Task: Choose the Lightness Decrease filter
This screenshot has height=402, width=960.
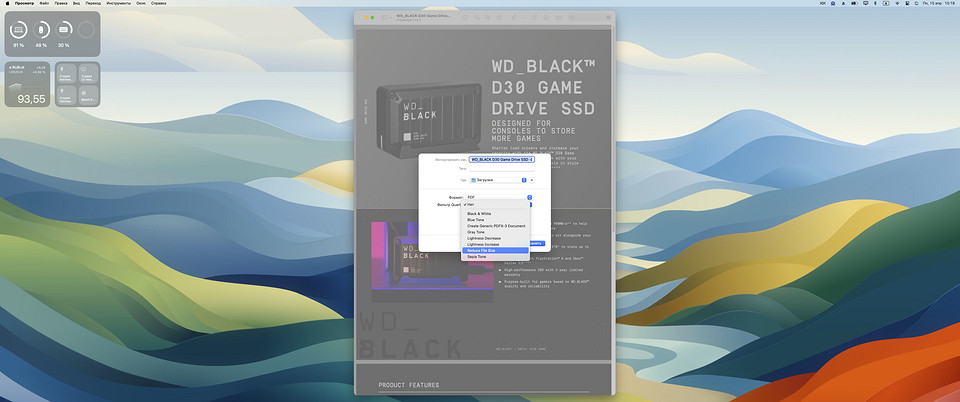Action: [495, 238]
